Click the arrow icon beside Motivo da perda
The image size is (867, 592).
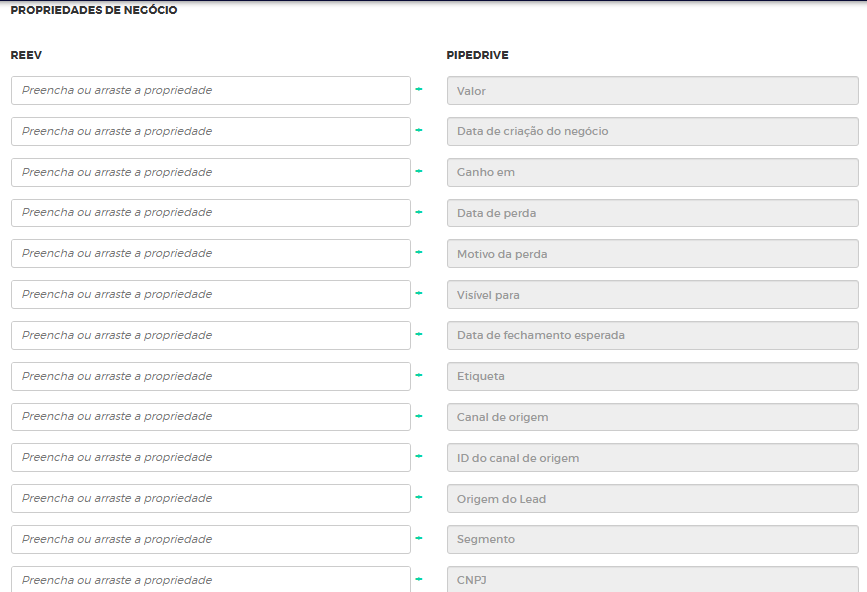419,253
